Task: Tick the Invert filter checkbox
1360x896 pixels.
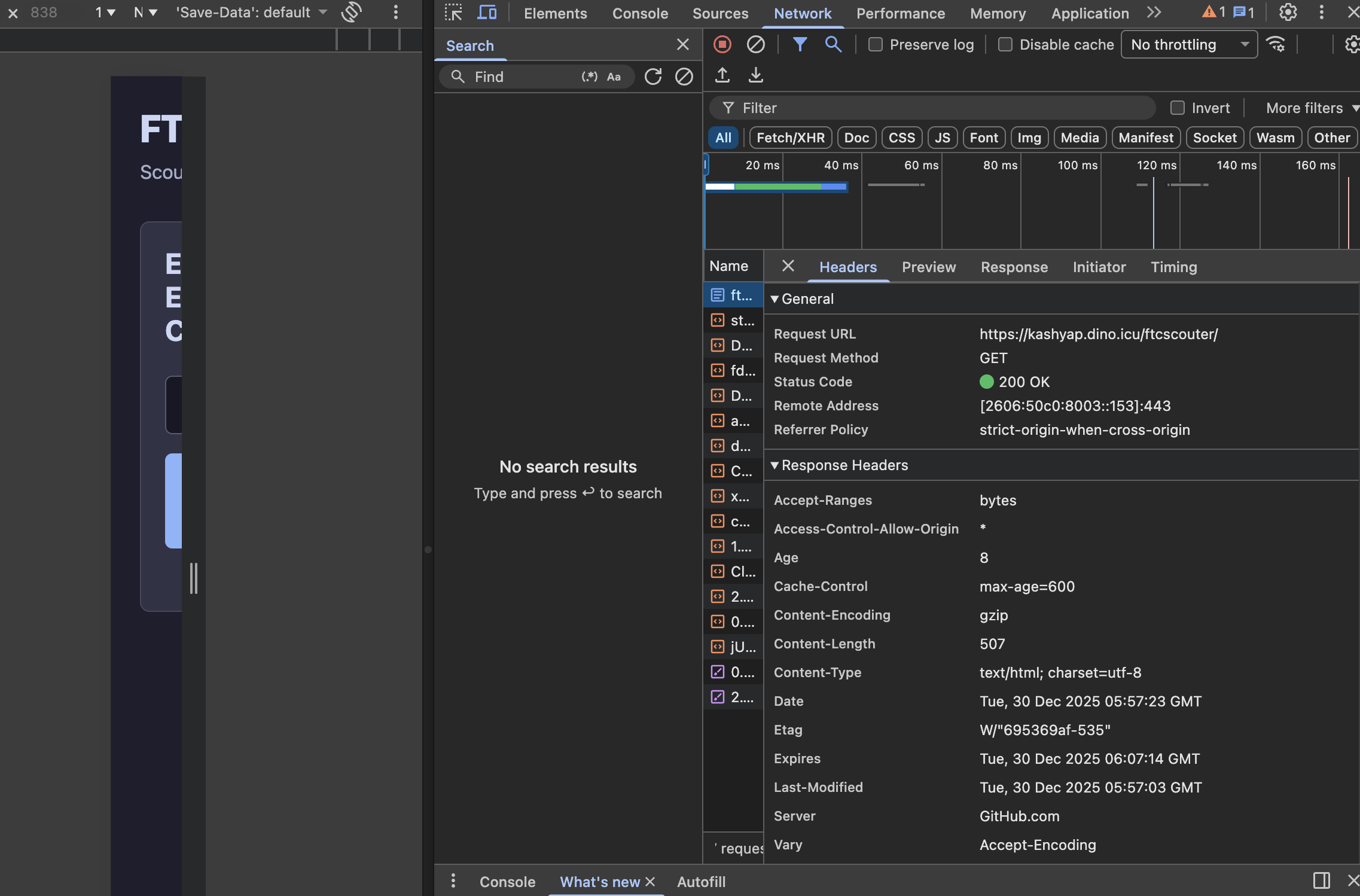Action: (1178, 108)
